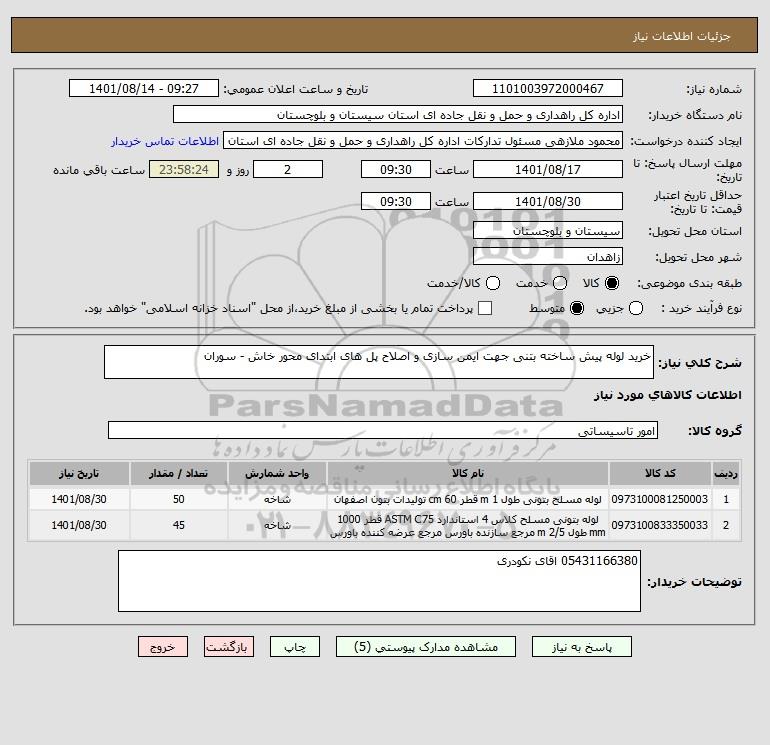
Task: Click the need number field 1101003972000467
Action: pyautogui.click(x=548, y=88)
